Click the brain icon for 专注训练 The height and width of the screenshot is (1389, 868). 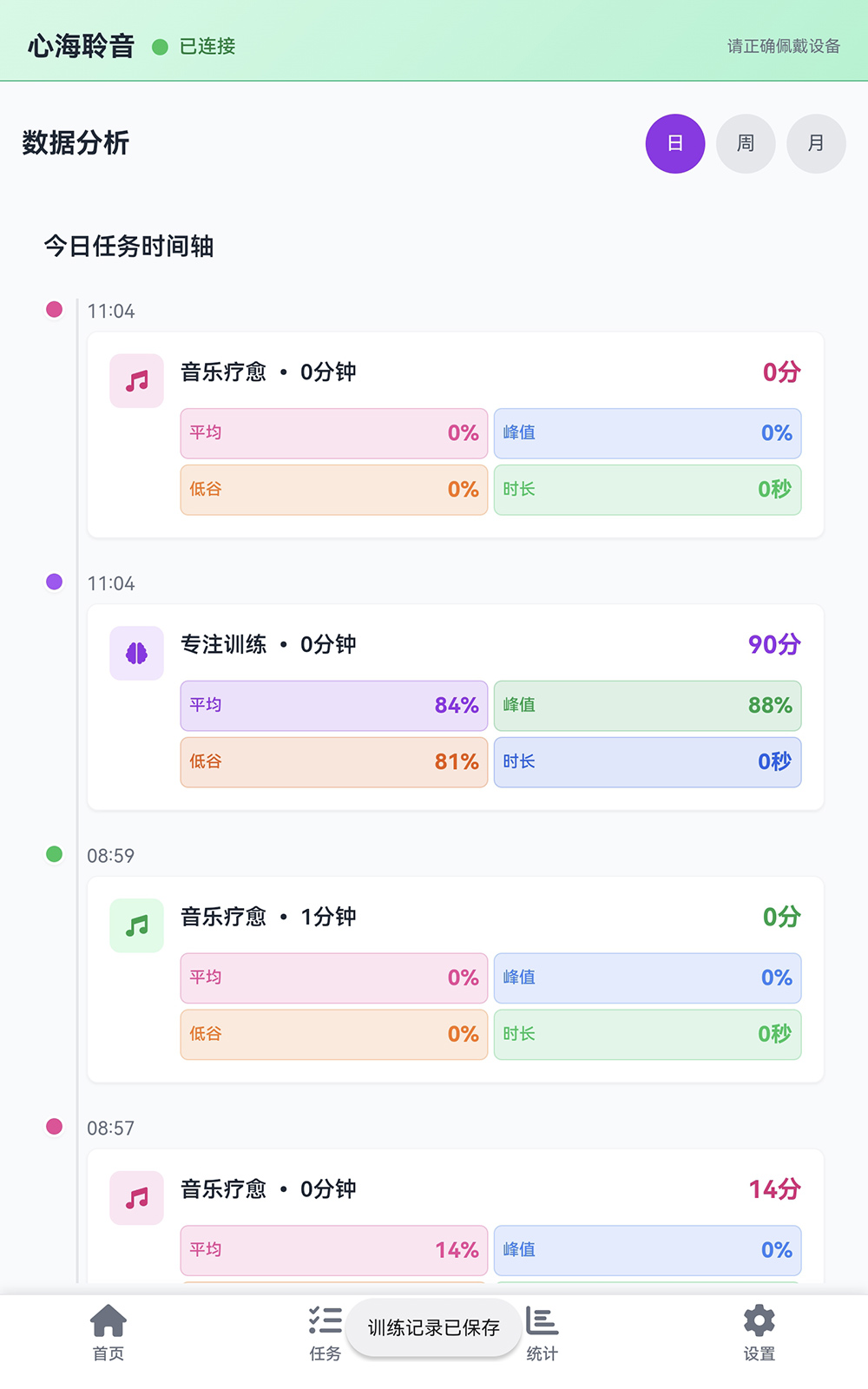click(136, 653)
